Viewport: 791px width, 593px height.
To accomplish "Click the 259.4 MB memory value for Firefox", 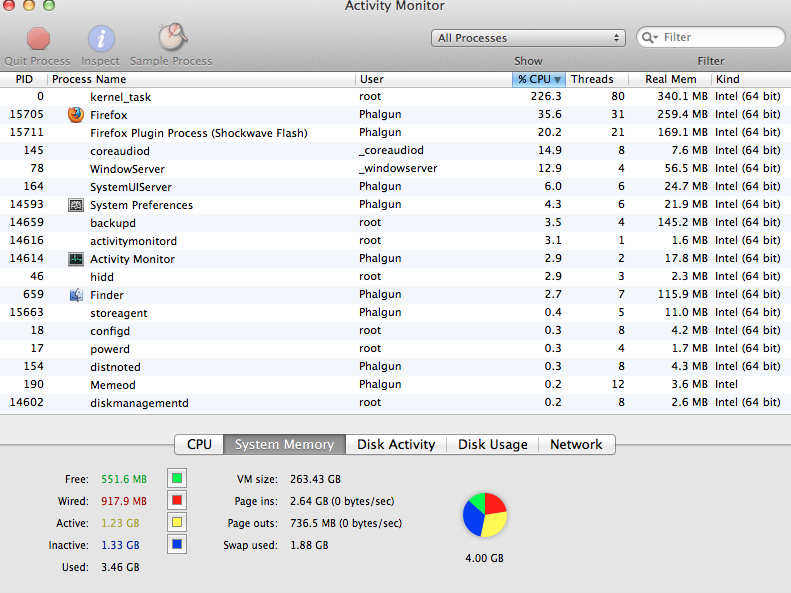I will coord(682,114).
